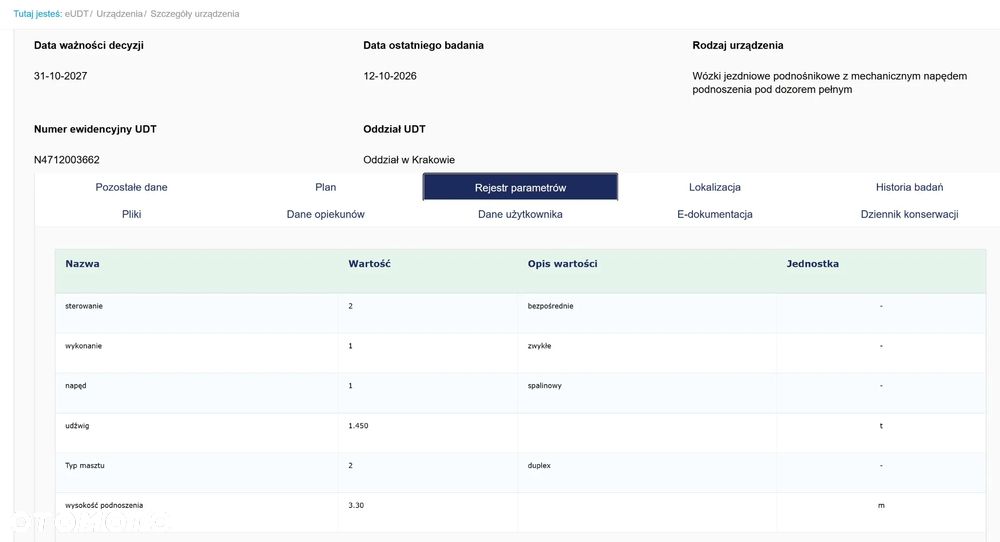The width and height of the screenshot is (1000, 542).
Task: Click the Wartość column header
Action: pyautogui.click(x=369, y=263)
